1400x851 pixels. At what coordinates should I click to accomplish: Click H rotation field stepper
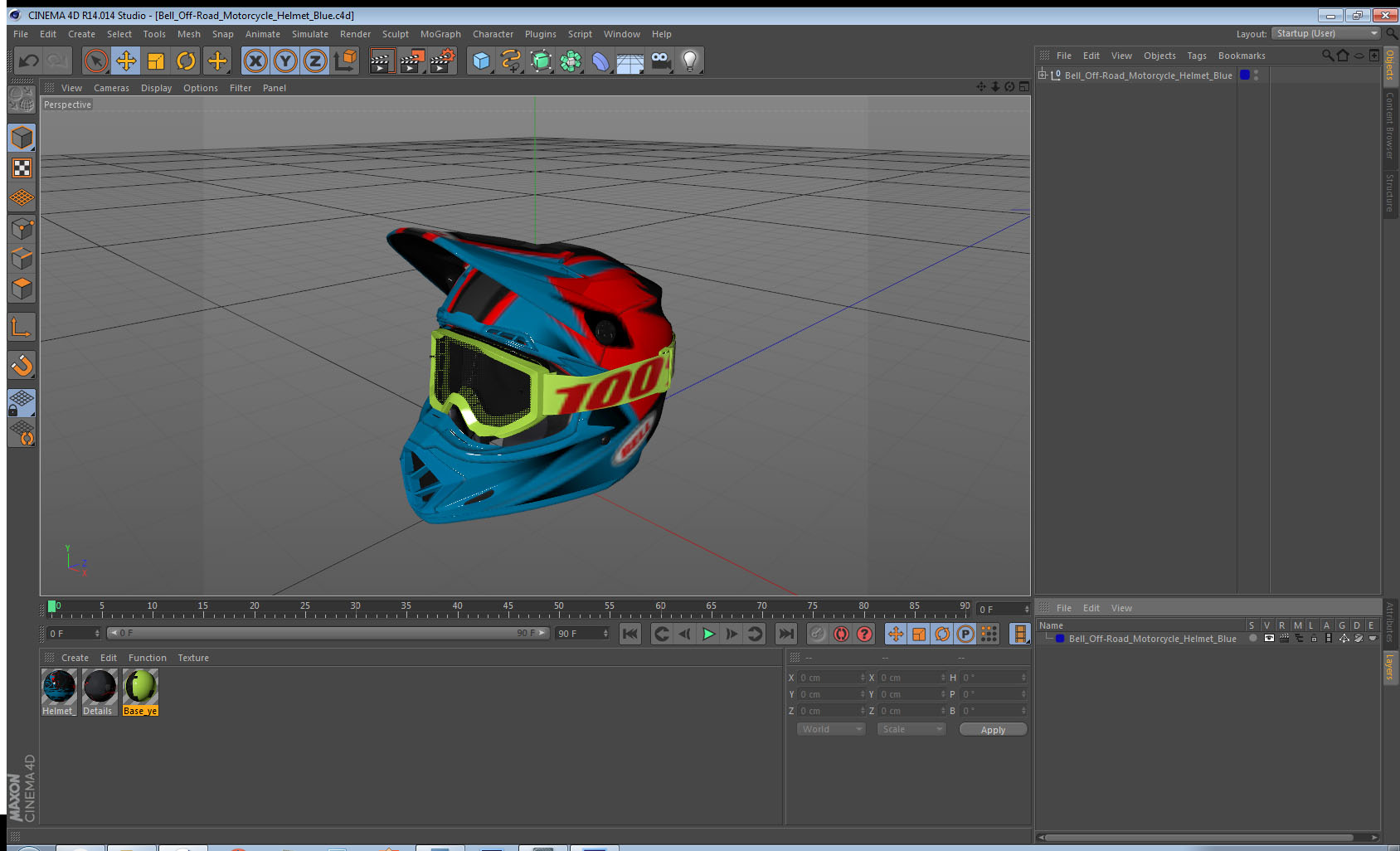coord(1023,678)
